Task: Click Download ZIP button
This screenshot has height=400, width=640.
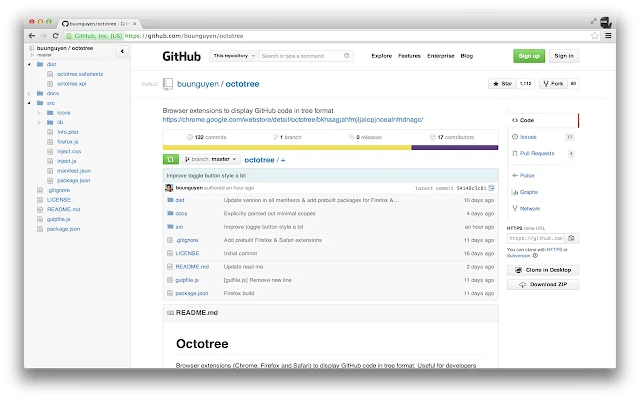Action: point(543,284)
